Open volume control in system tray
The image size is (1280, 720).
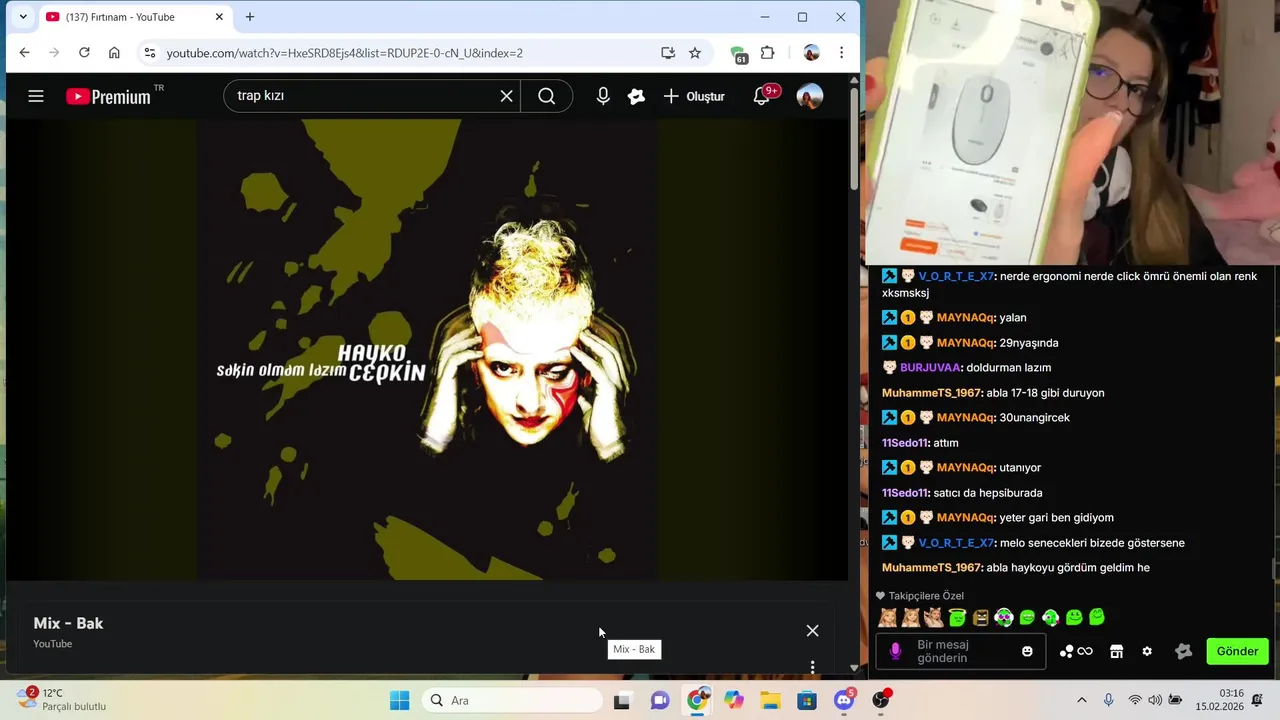(x=1155, y=700)
